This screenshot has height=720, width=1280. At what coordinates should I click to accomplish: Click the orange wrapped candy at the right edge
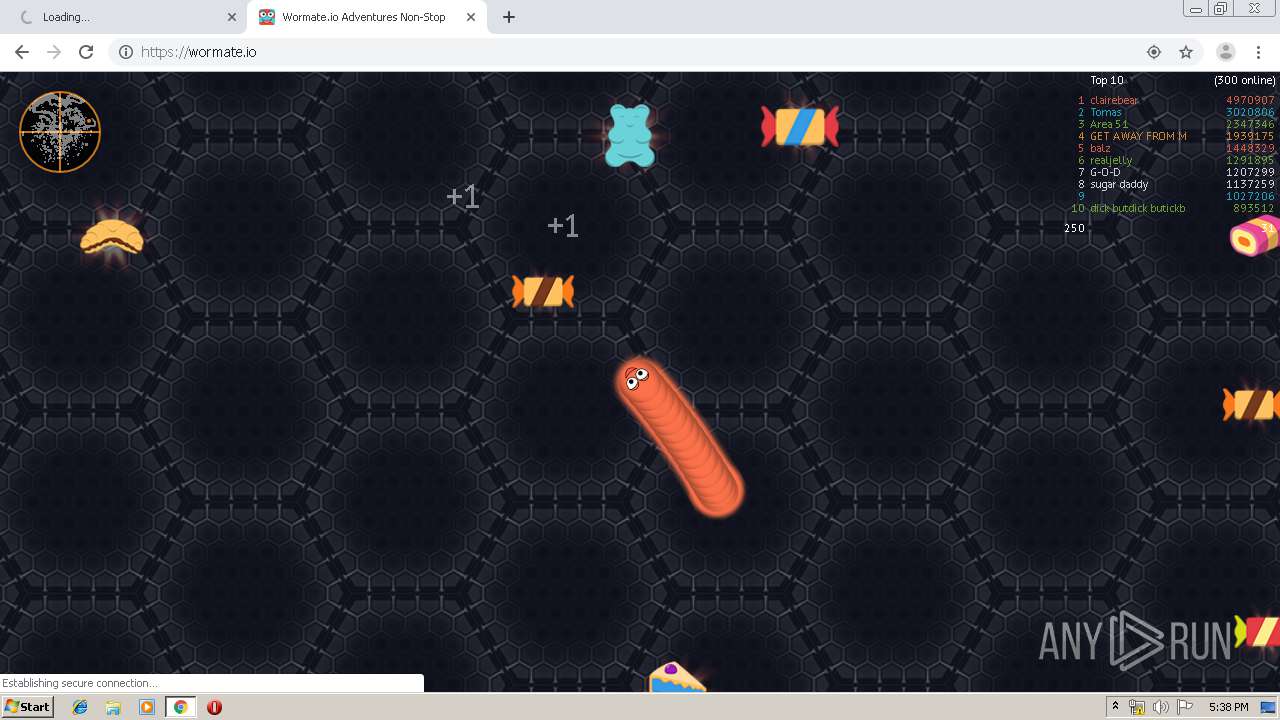tap(1252, 405)
